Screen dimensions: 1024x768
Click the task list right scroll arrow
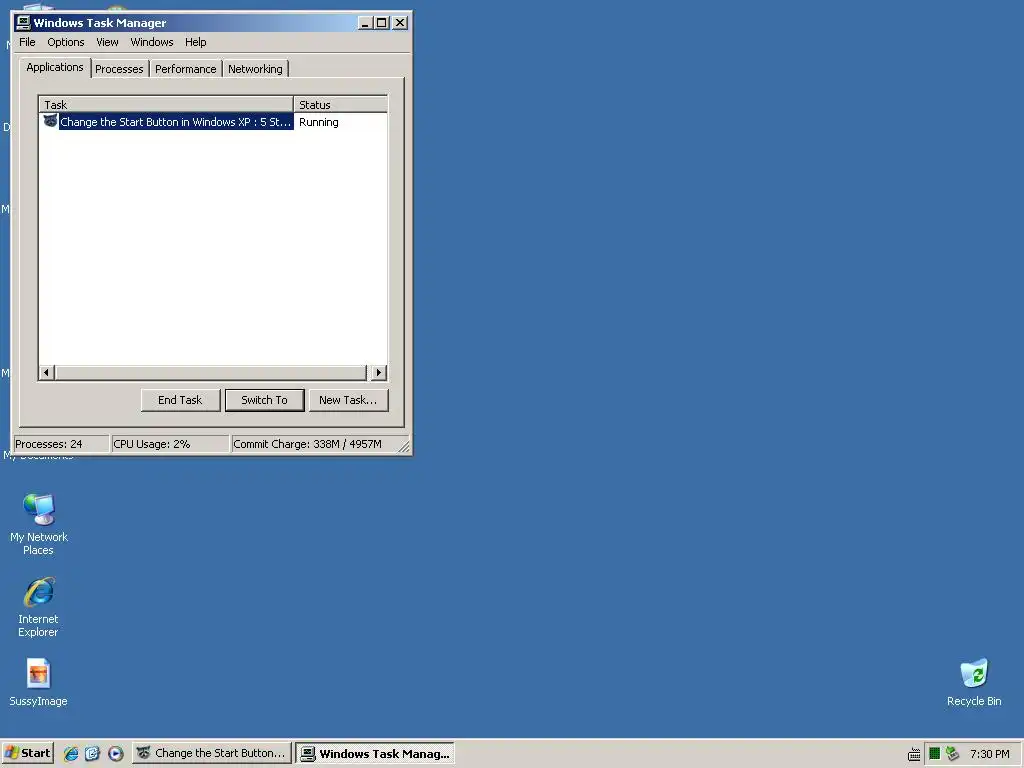point(379,373)
